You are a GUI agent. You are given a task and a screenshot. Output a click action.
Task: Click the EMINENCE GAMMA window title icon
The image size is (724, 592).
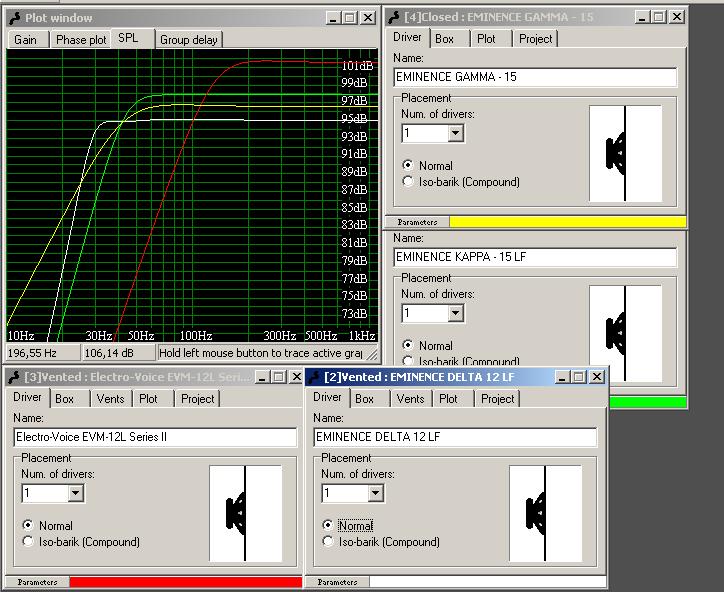click(x=394, y=17)
